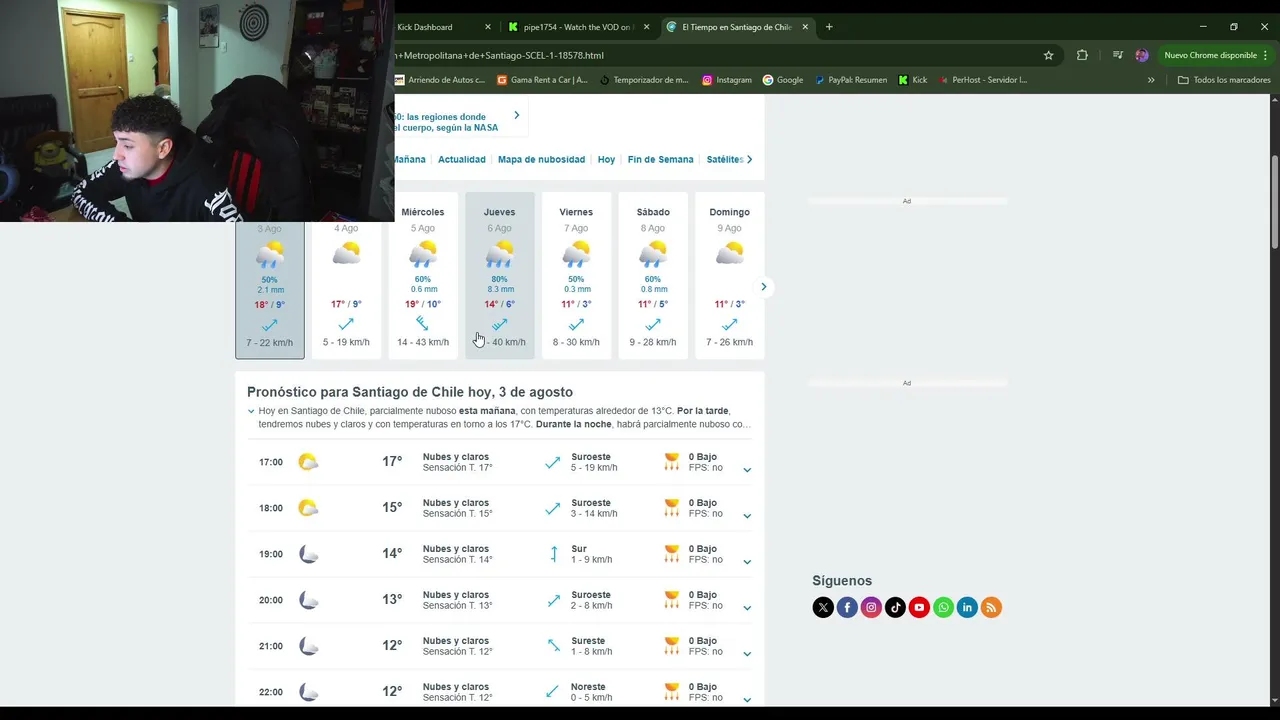Screen dimensions: 1280x720
Task: Read the NASA regions news headline link
Action: click(446, 122)
